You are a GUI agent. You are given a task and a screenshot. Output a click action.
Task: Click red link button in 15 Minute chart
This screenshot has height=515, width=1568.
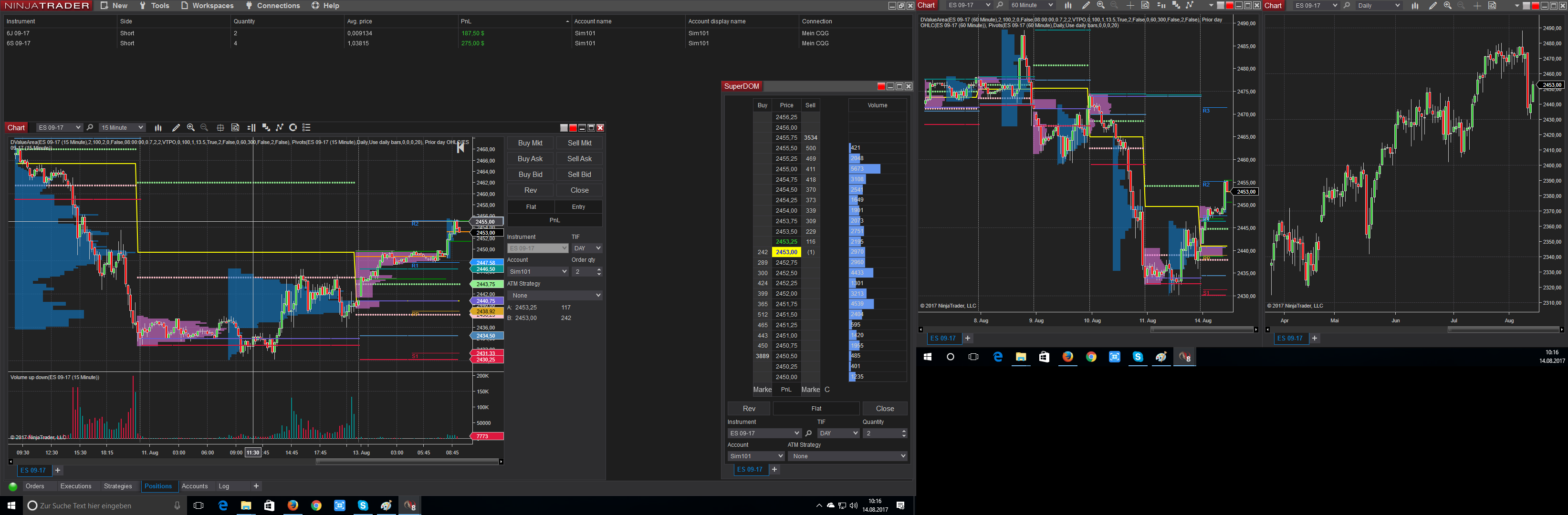573,128
